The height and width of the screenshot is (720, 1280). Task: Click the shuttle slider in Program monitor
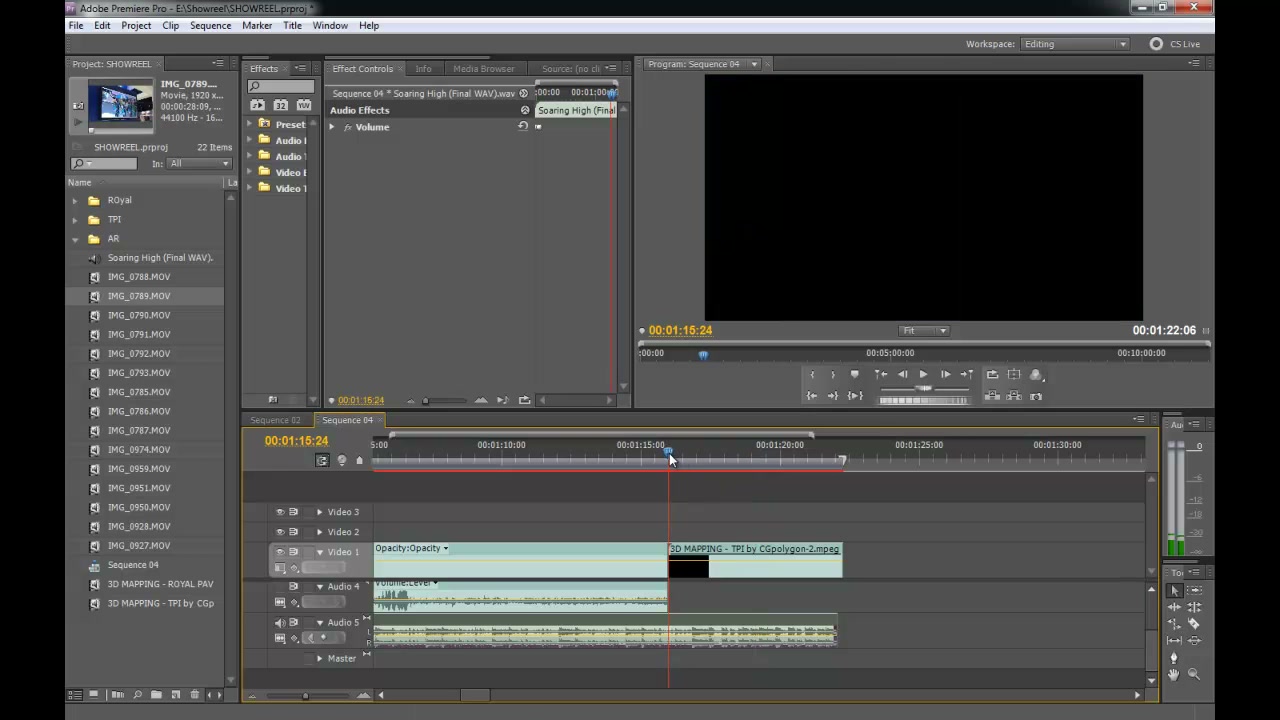[924, 389]
